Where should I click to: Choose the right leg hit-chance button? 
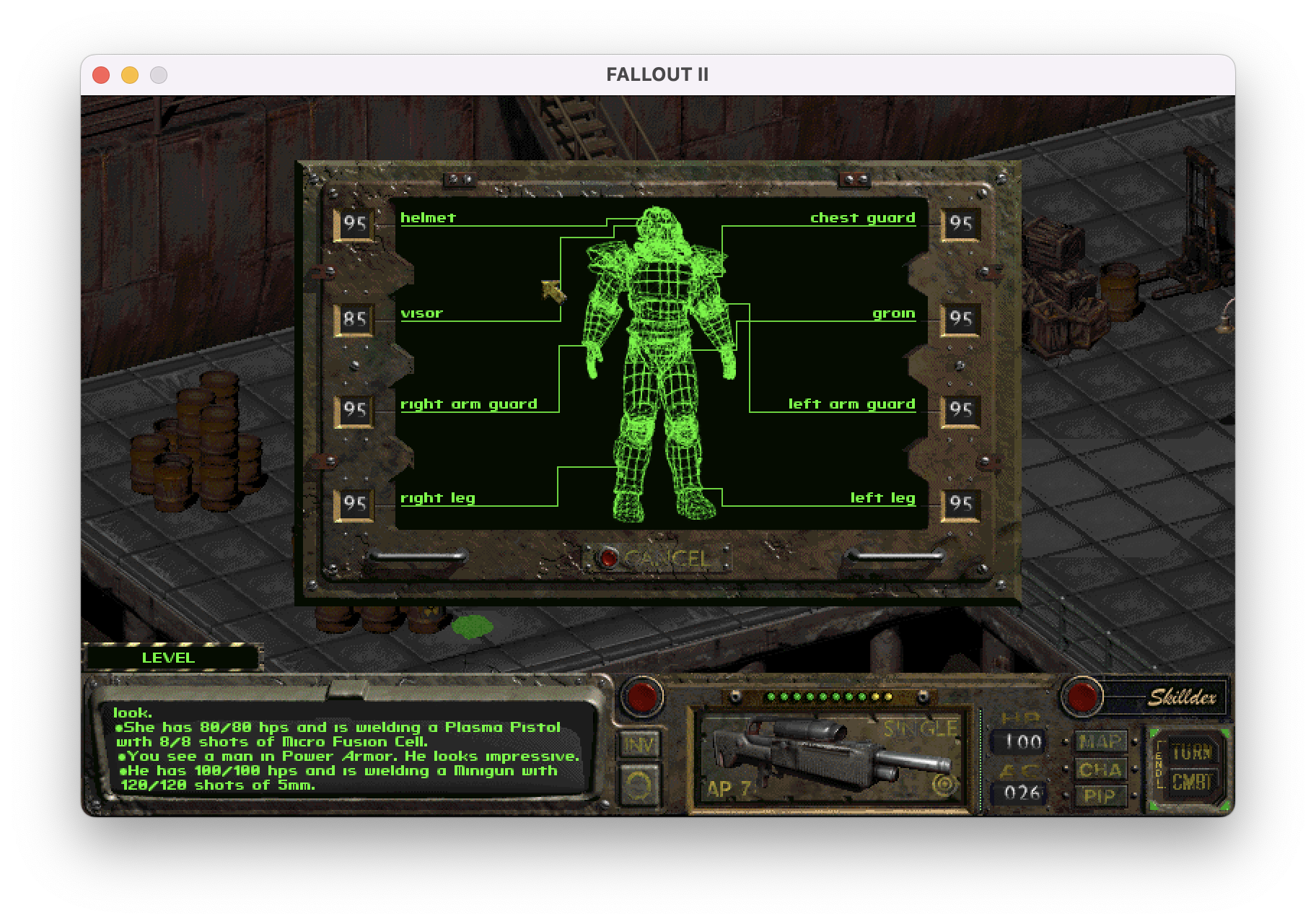[x=354, y=504]
